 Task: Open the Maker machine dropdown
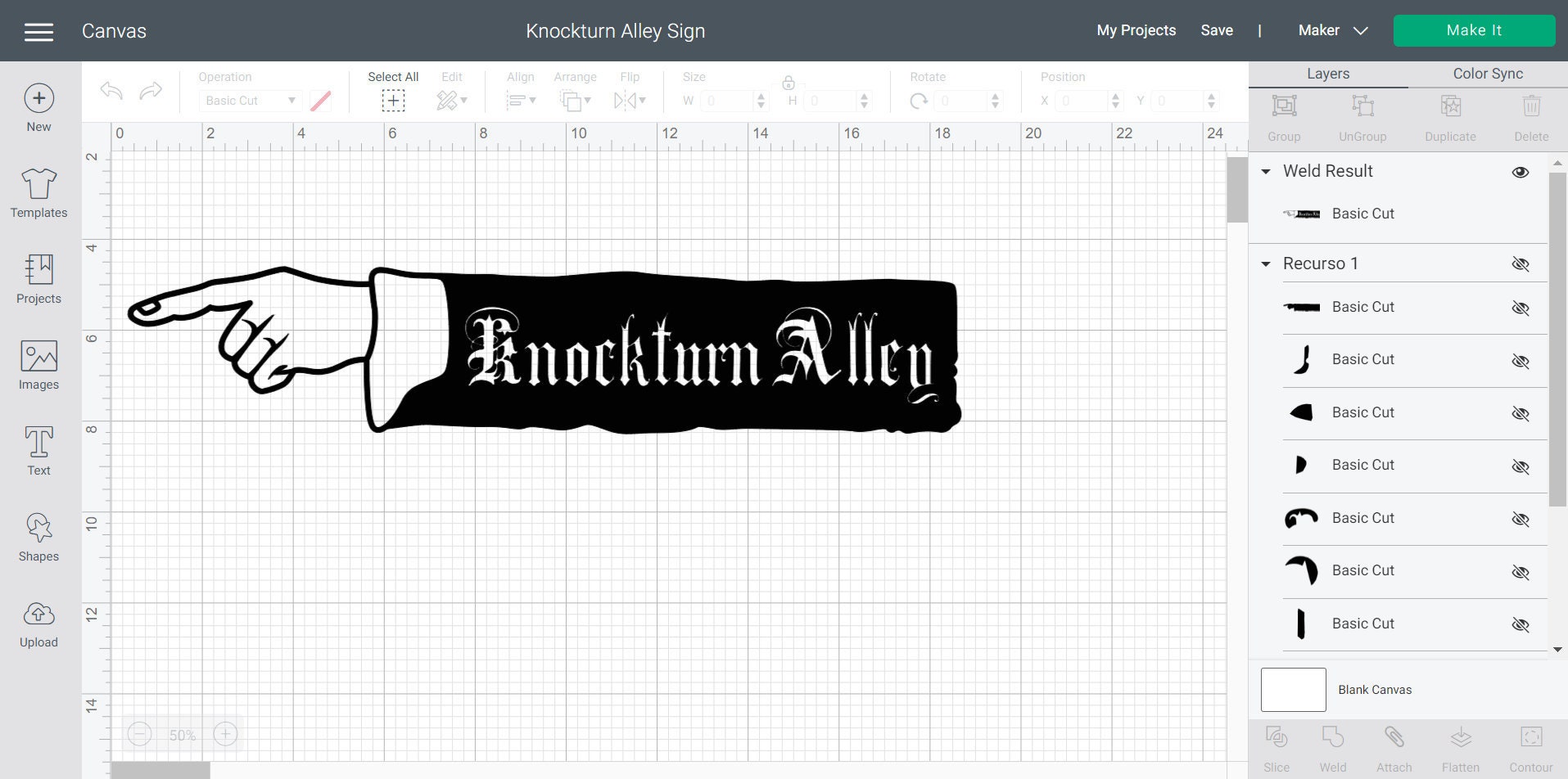(x=1331, y=30)
